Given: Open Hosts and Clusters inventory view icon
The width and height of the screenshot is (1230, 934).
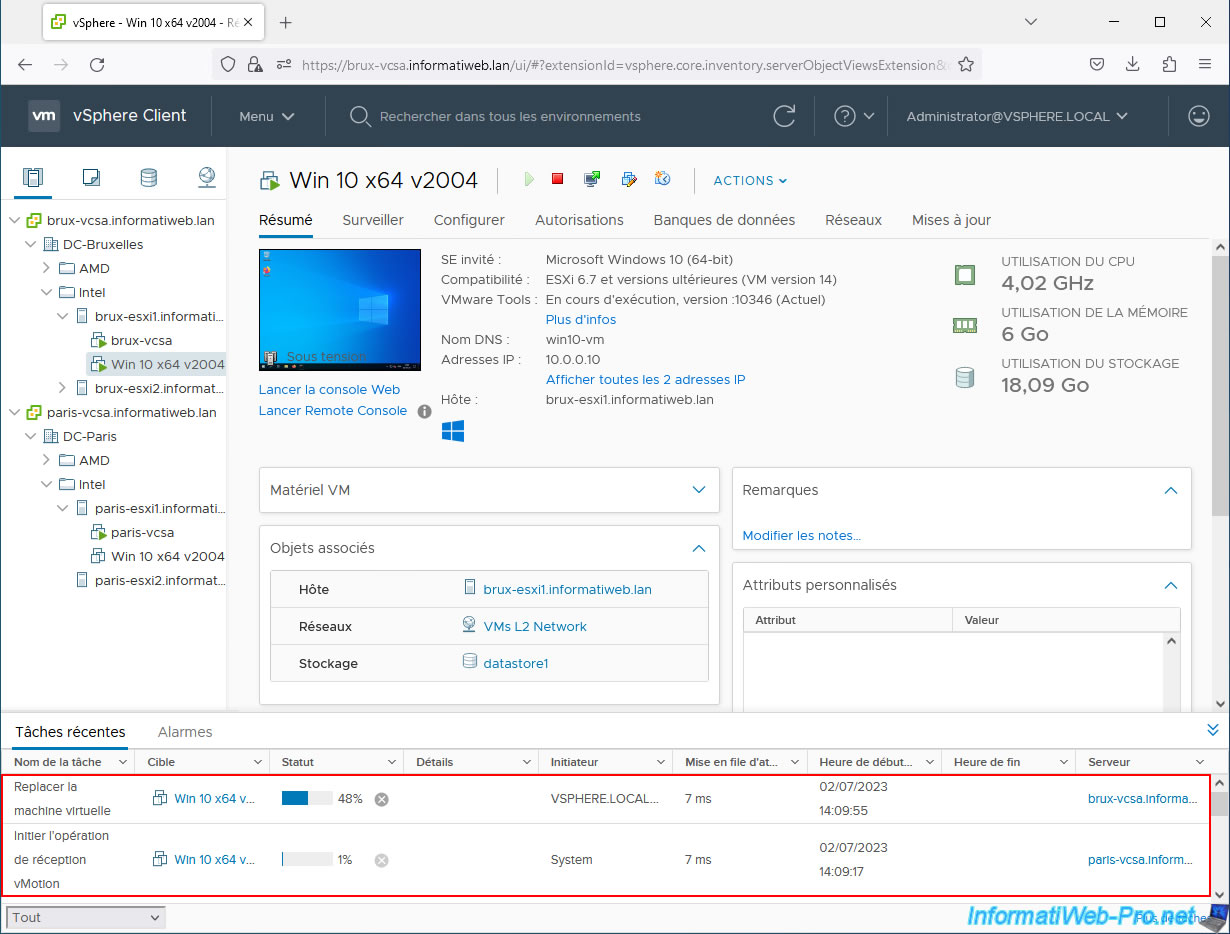Looking at the screenshot, I should 33,178.
